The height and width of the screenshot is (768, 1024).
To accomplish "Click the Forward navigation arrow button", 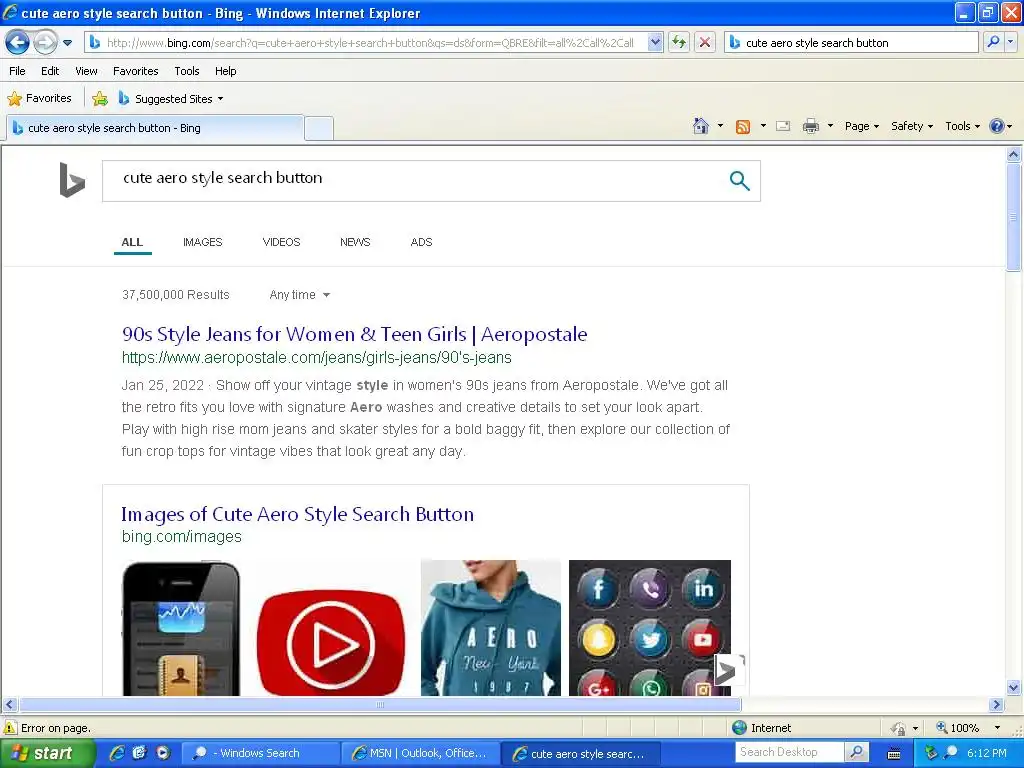I will 45,43.
